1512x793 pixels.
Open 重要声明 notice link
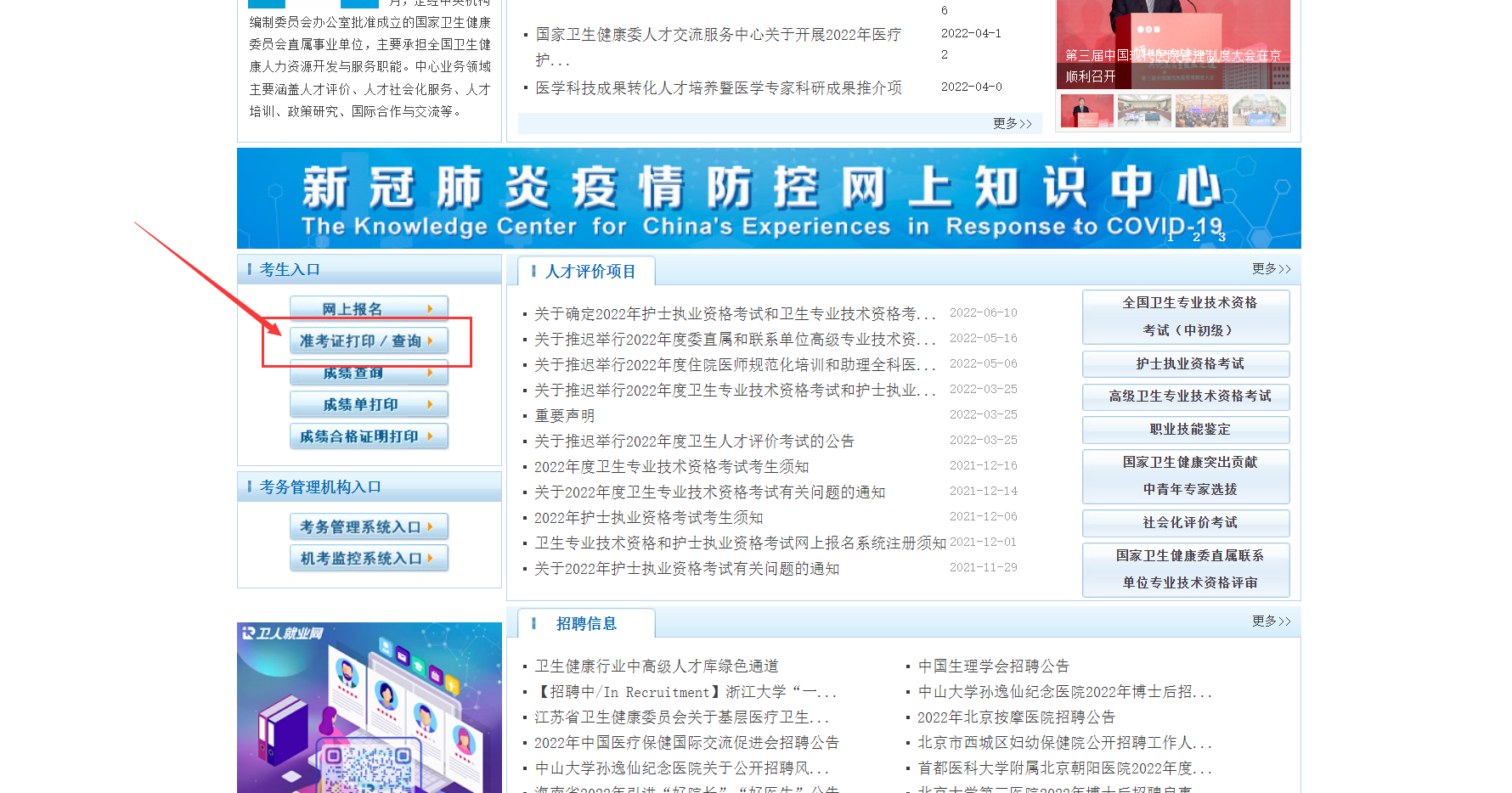[564, 416]
